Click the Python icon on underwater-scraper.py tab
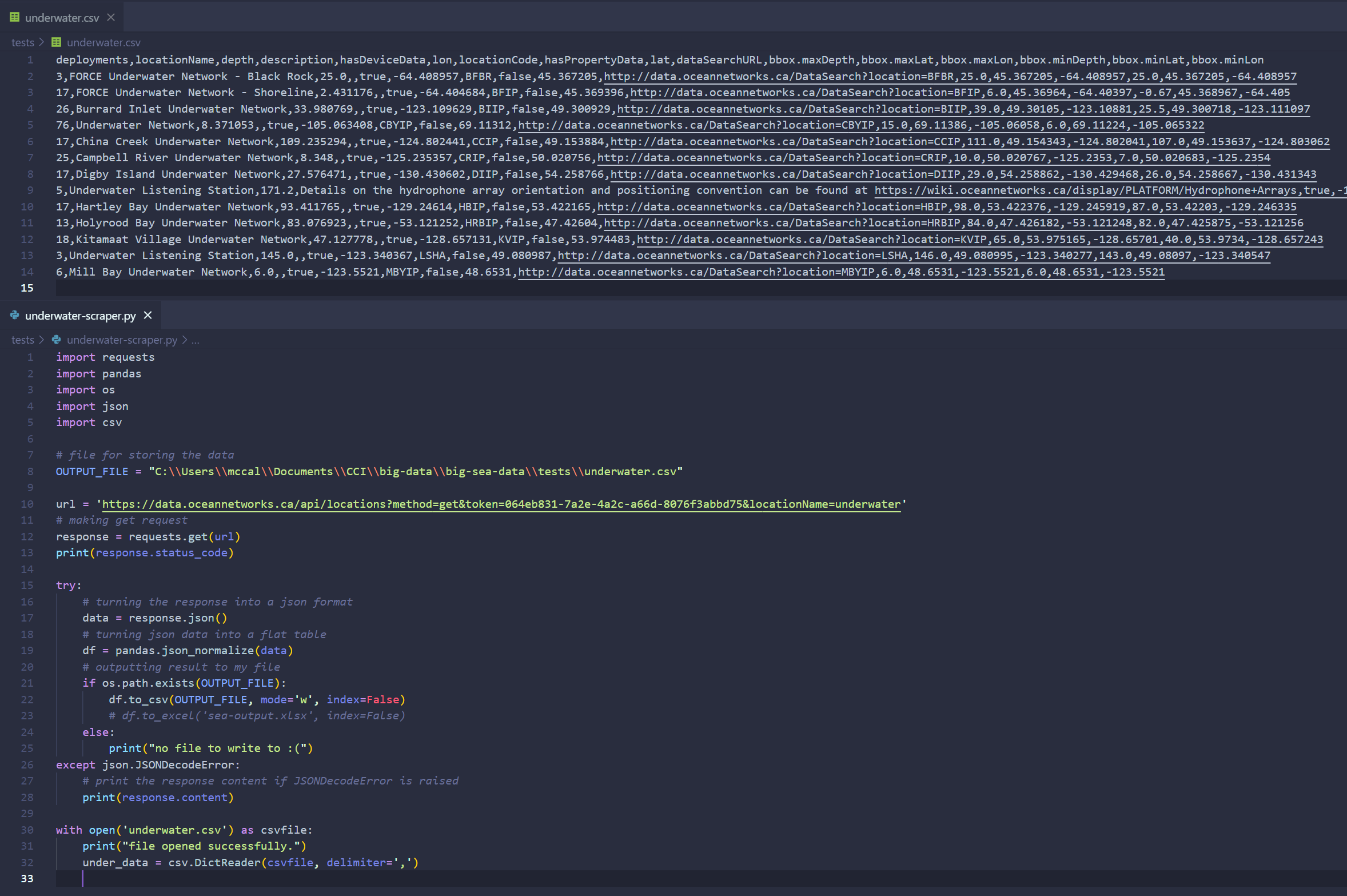 pos(14,316)
